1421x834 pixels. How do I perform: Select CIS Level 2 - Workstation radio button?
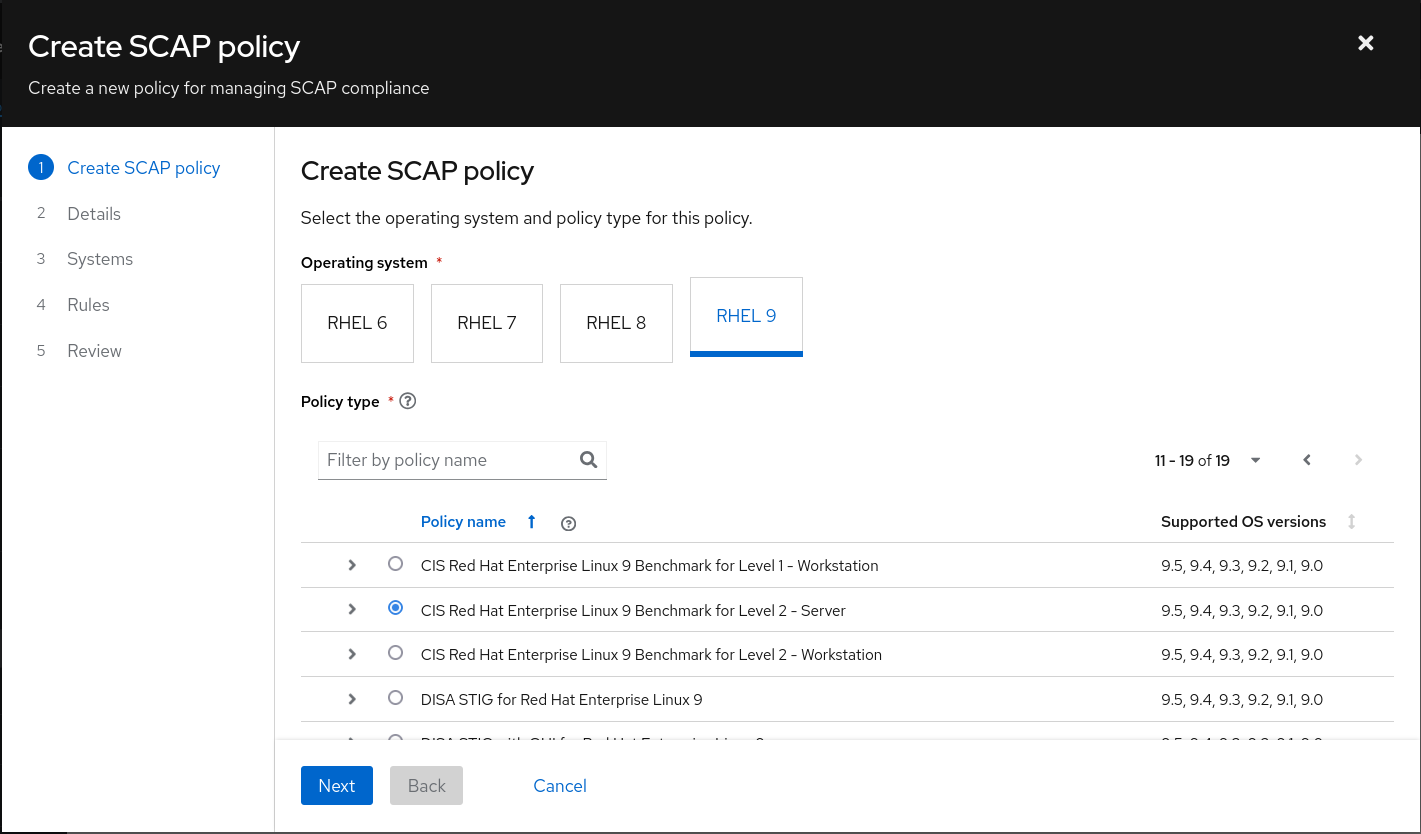point(395,653)
